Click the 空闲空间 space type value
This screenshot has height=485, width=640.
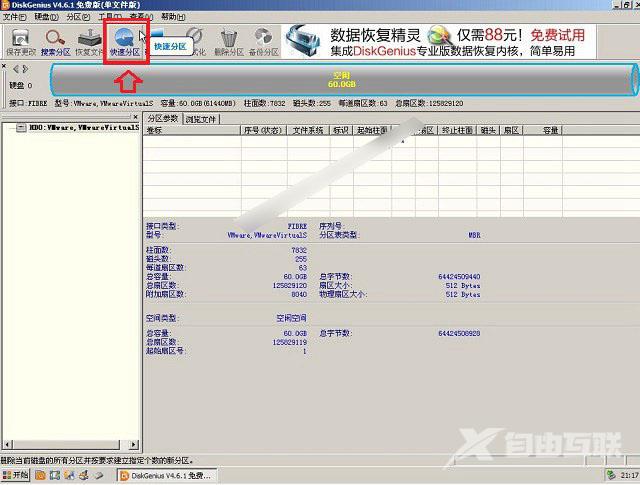[291, 318]
